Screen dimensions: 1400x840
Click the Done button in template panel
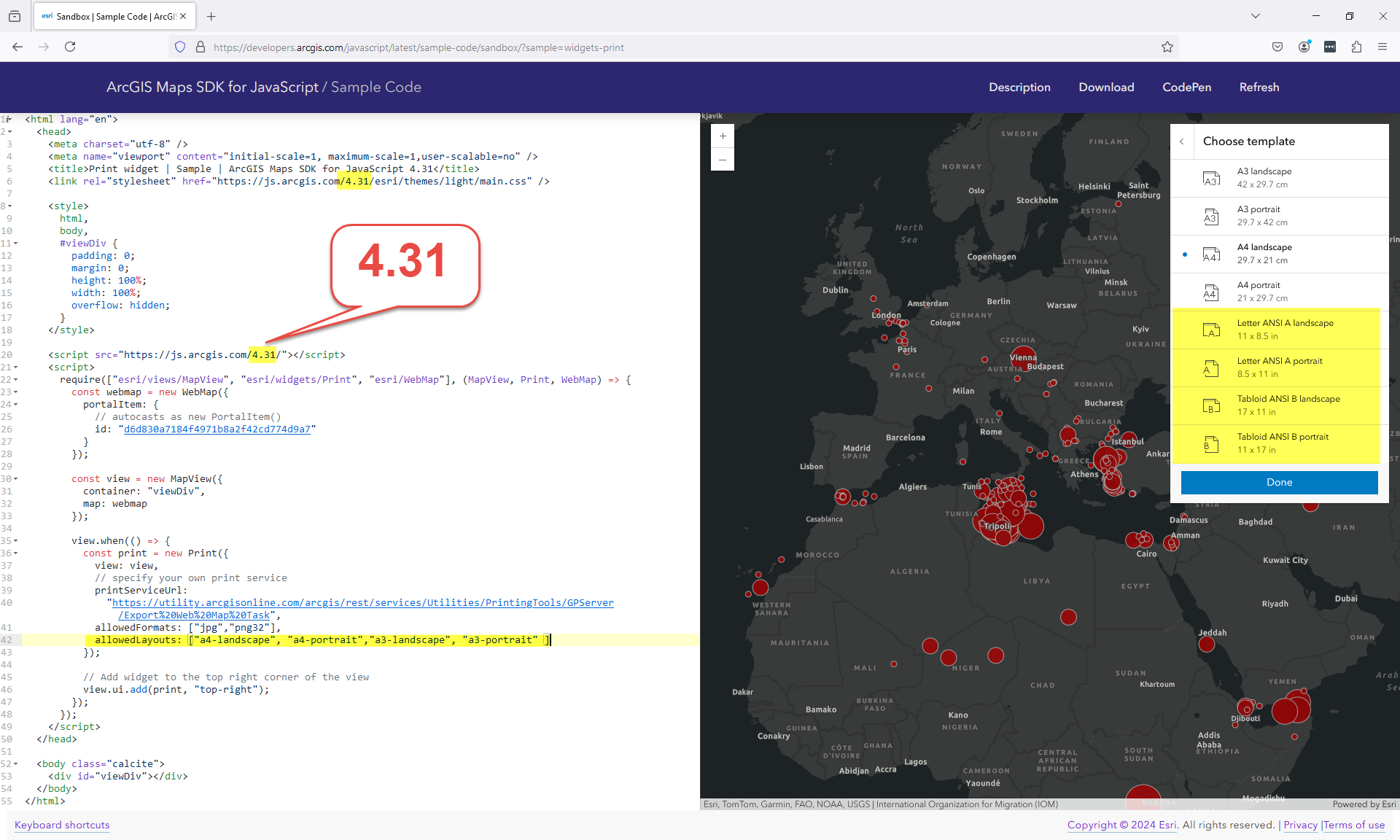(x=1279, y=482)
